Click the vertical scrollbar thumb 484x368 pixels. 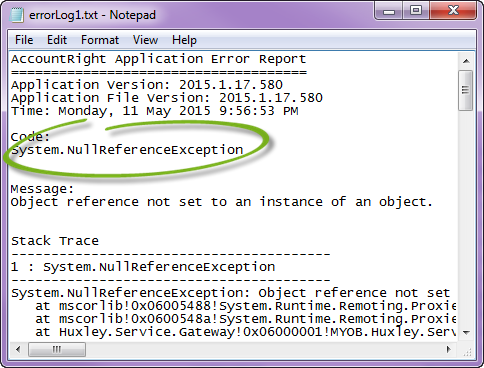click(x=466, y=90)
